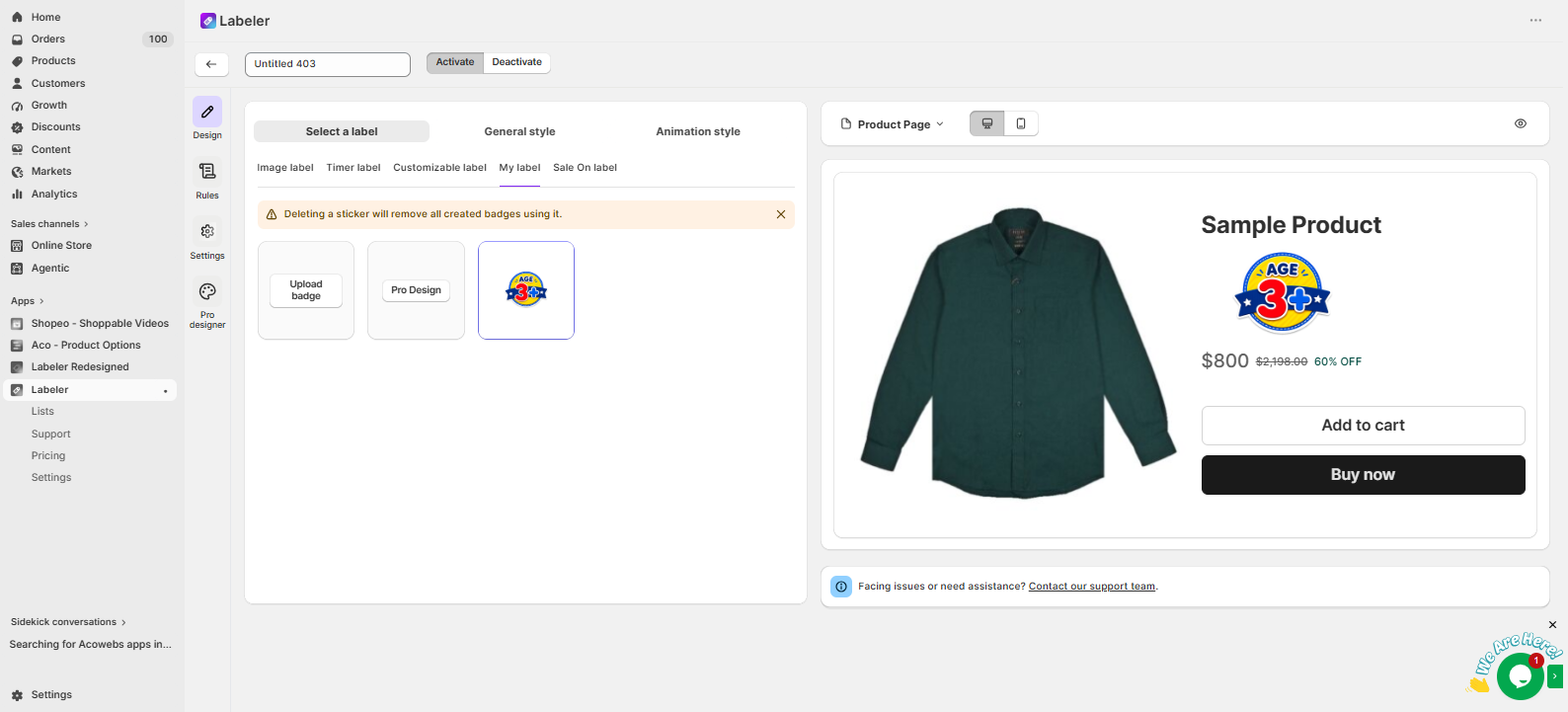Toggle the preview eye icon
Image resolution: width=1568 pixels, height=712 pixels.
point(1521,123)
